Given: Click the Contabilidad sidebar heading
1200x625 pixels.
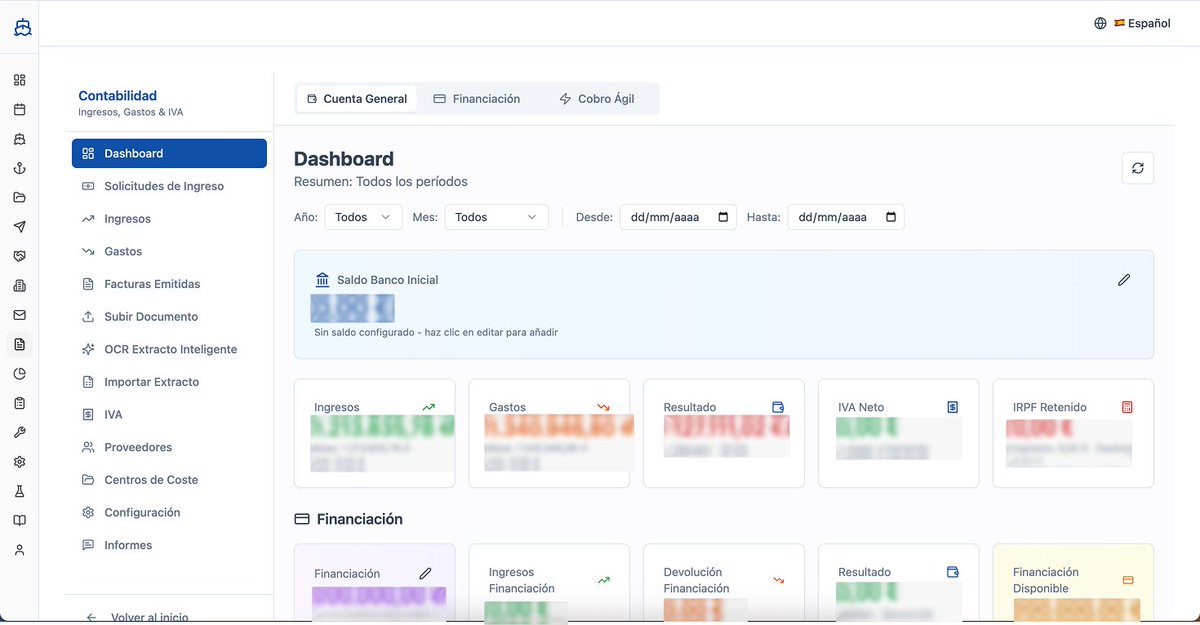Looking at the screenshot, I should [117, 96].
